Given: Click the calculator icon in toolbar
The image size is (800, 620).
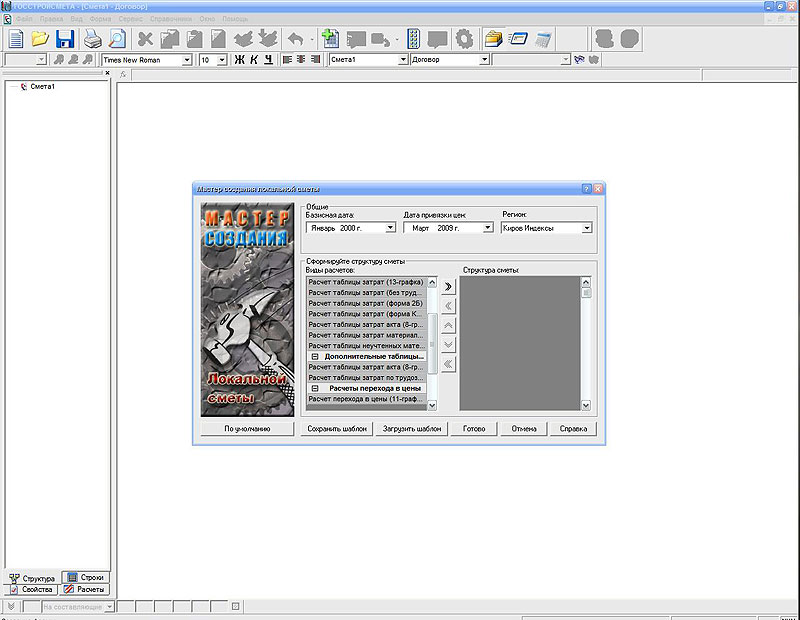Looking at the screenshot, I should click(543, 39).
